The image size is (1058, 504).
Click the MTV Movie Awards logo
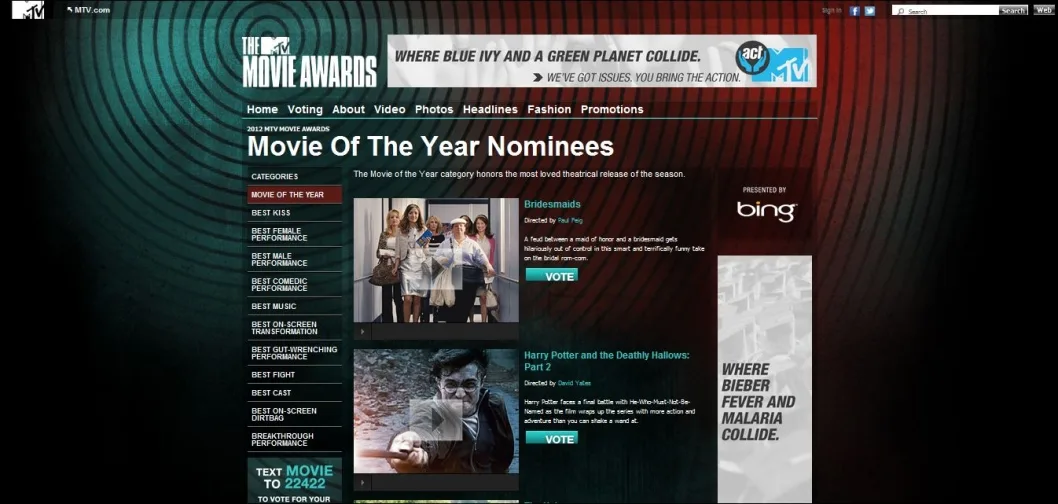[309, 62]
